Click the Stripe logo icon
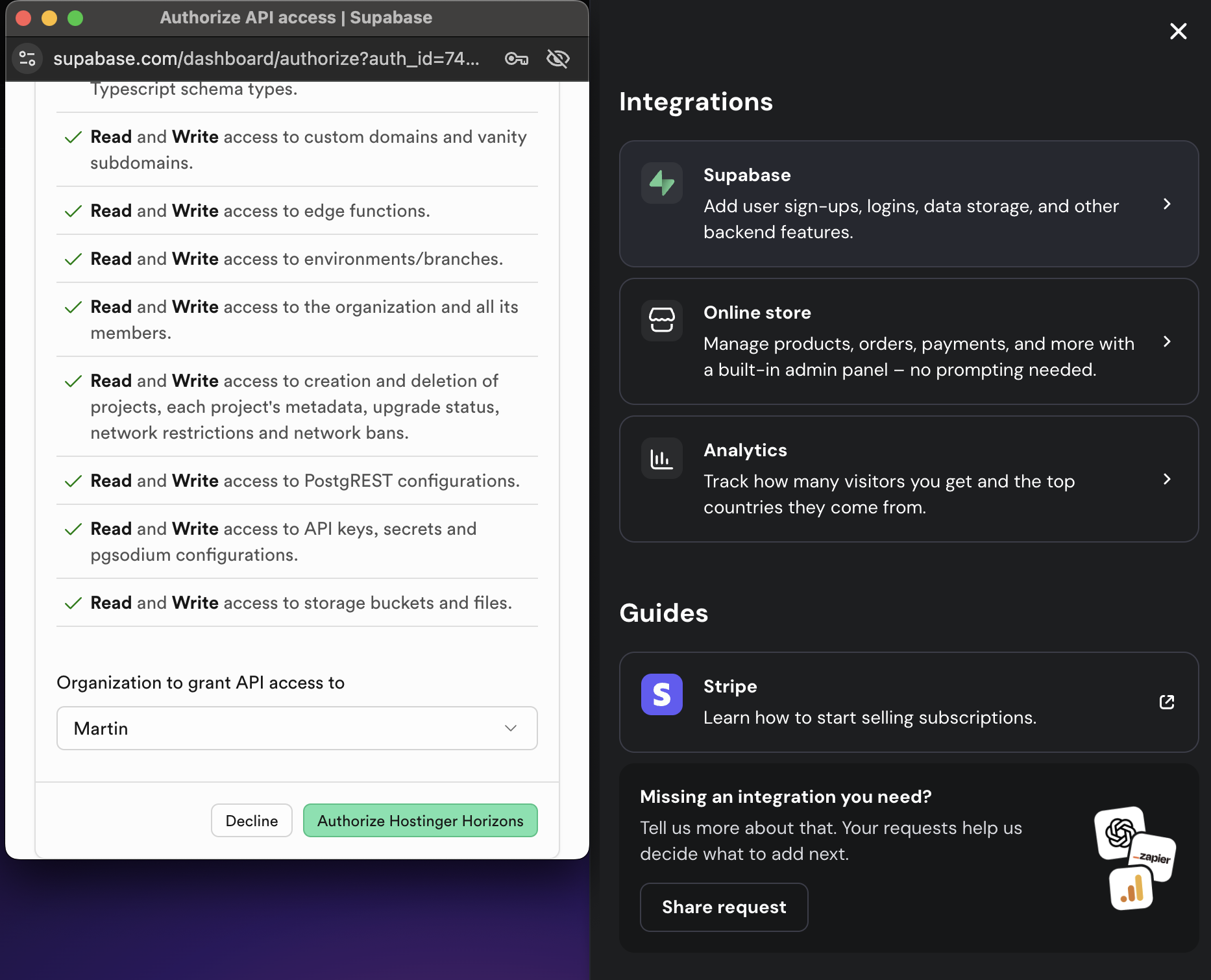Image resolution: width=1211 pixels, height=980 pixels. tap(661, 694)
